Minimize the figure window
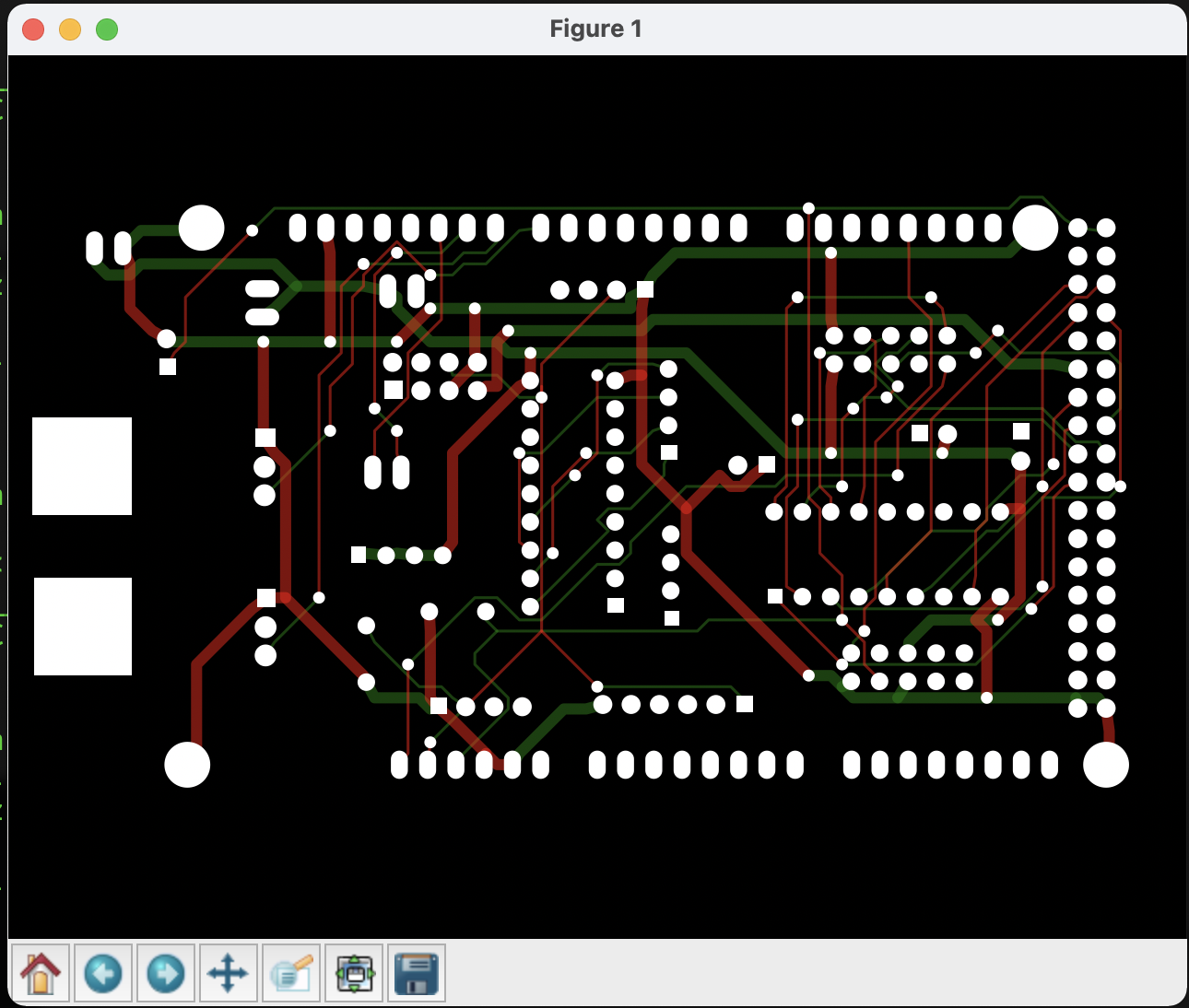The height and width of the screenshot is (1008, 1189). coord(69,29)
